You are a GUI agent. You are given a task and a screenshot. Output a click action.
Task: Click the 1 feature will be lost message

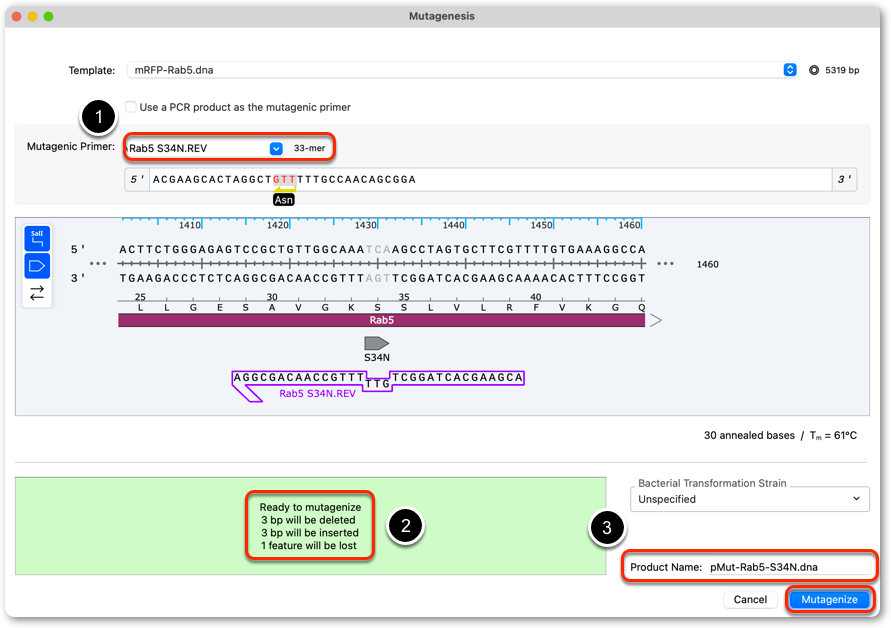click(x=309, y=546)
